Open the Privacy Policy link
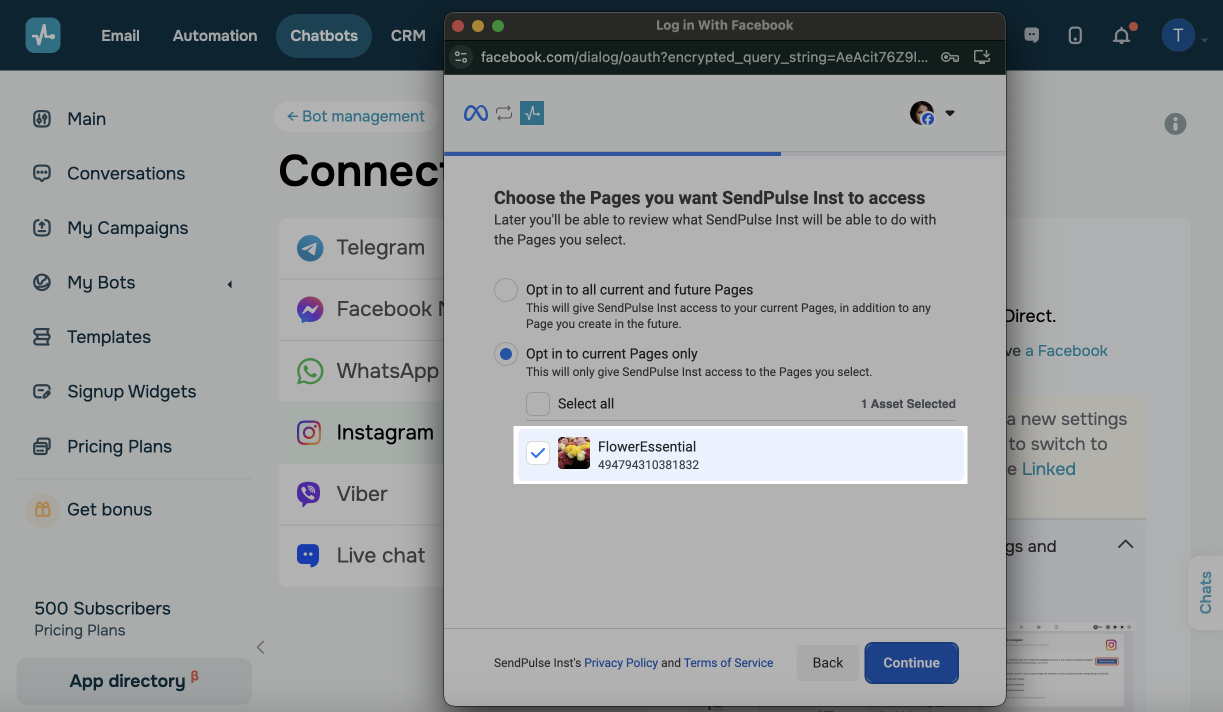Image resolution: width=1223 pixels, height=712 pixels. (621, 663)
